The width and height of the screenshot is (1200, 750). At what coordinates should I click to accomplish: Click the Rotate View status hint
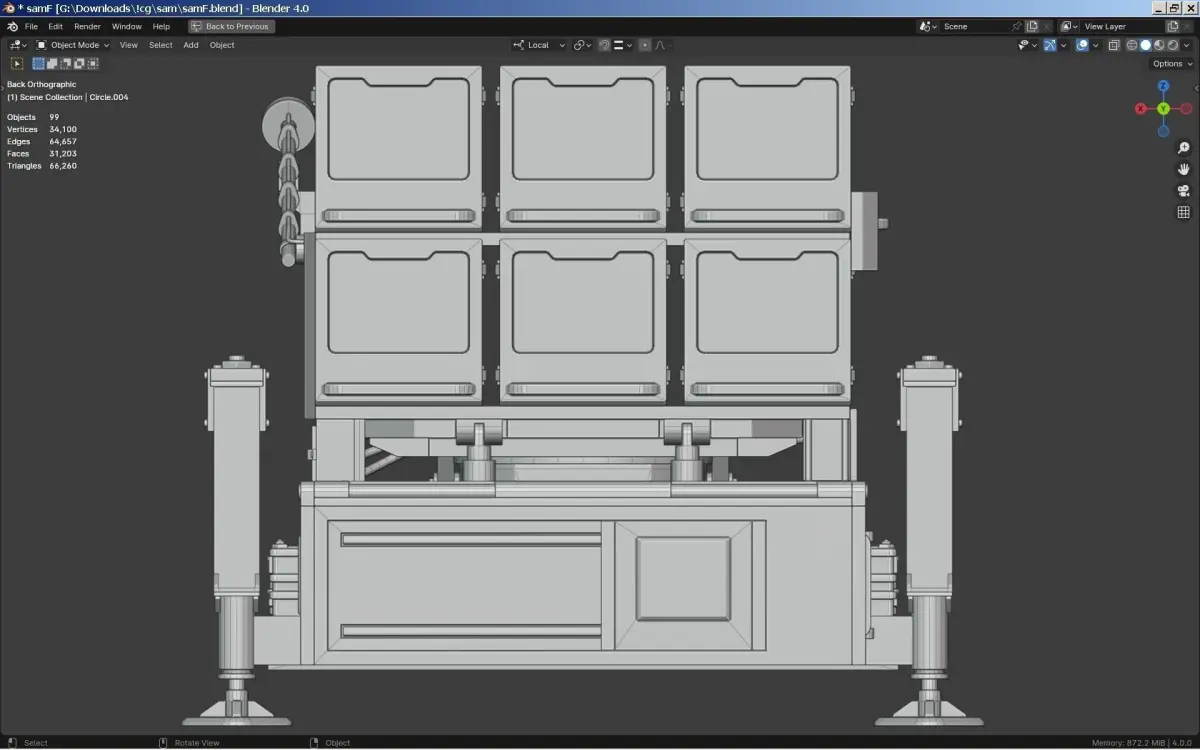pyautogui.click(x=189, y=743)
